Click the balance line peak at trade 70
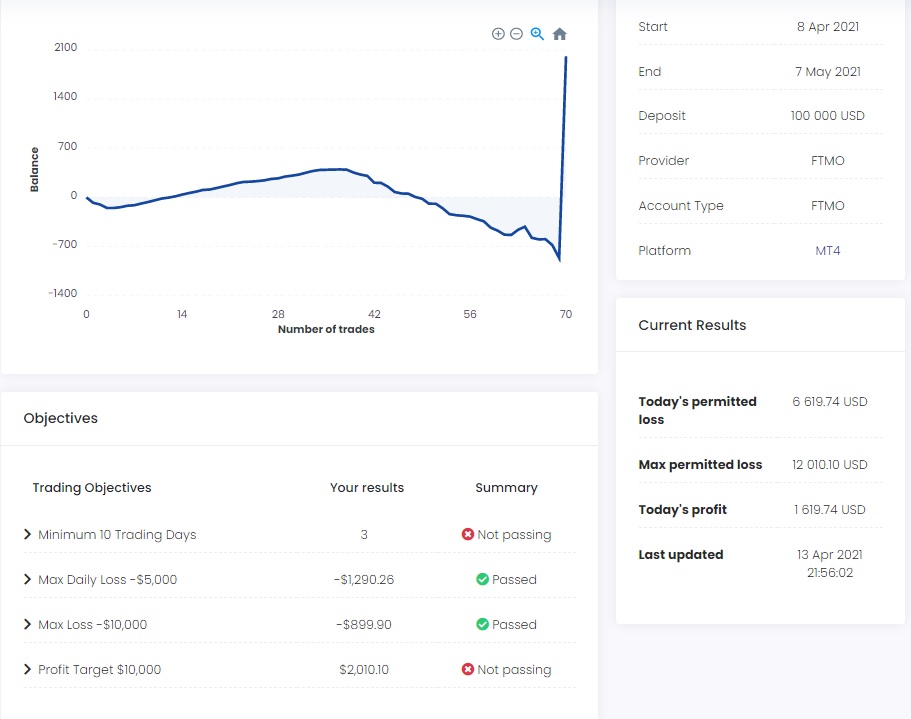This screenshot has height=719, width=911. click(x=566, y=58)
